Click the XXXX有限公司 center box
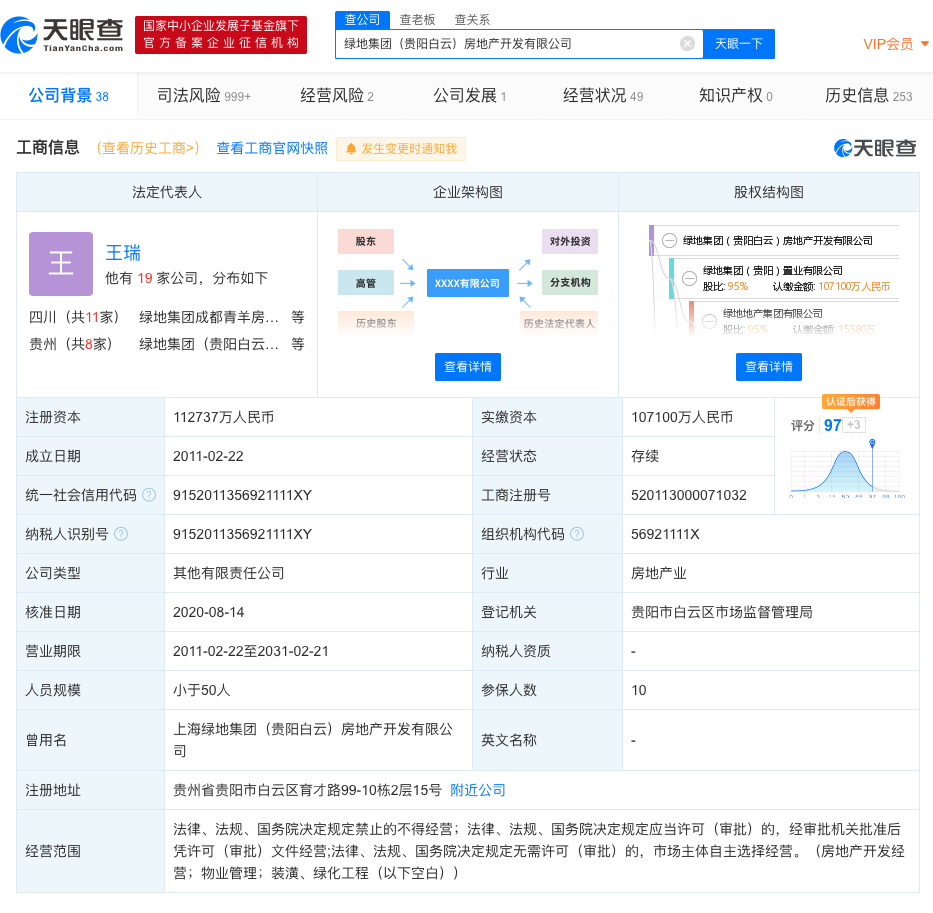 468,283
